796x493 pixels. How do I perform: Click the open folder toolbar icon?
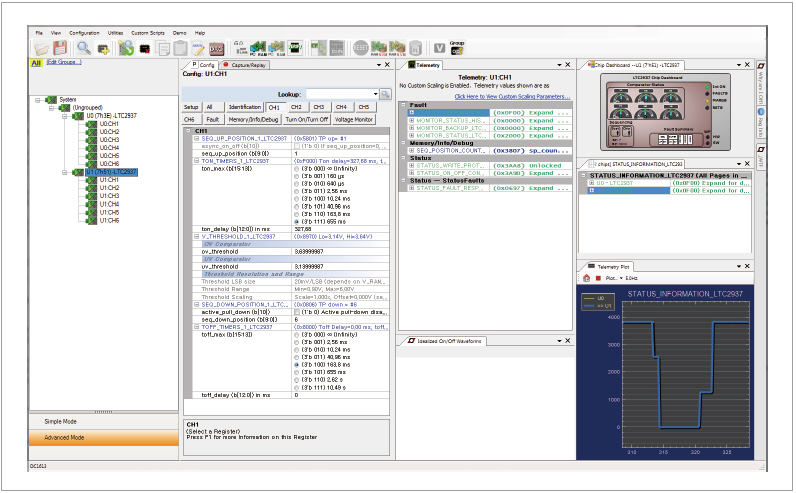coord(41,47)
